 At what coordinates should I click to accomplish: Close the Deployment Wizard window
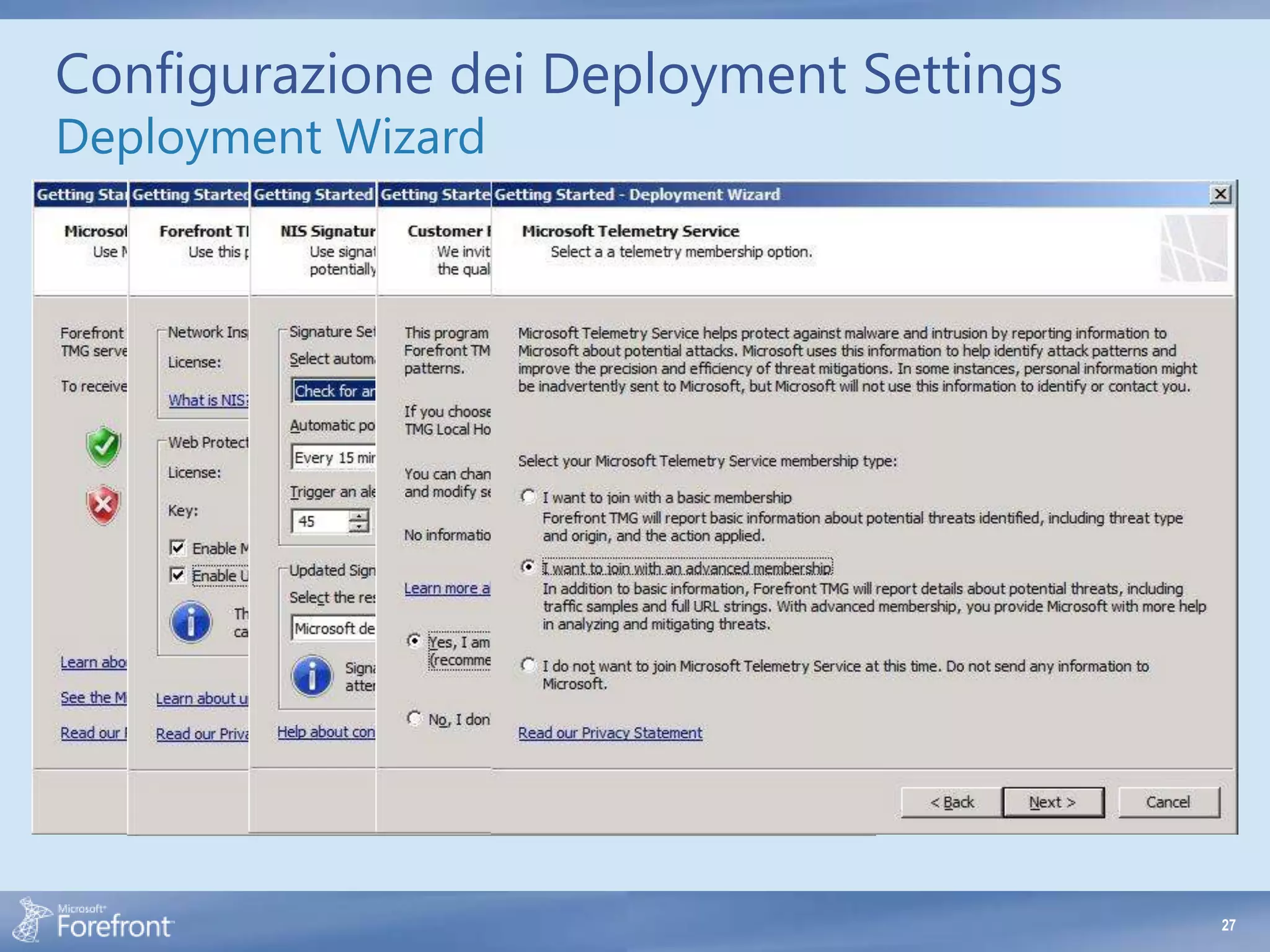[x=1220, y=194]
